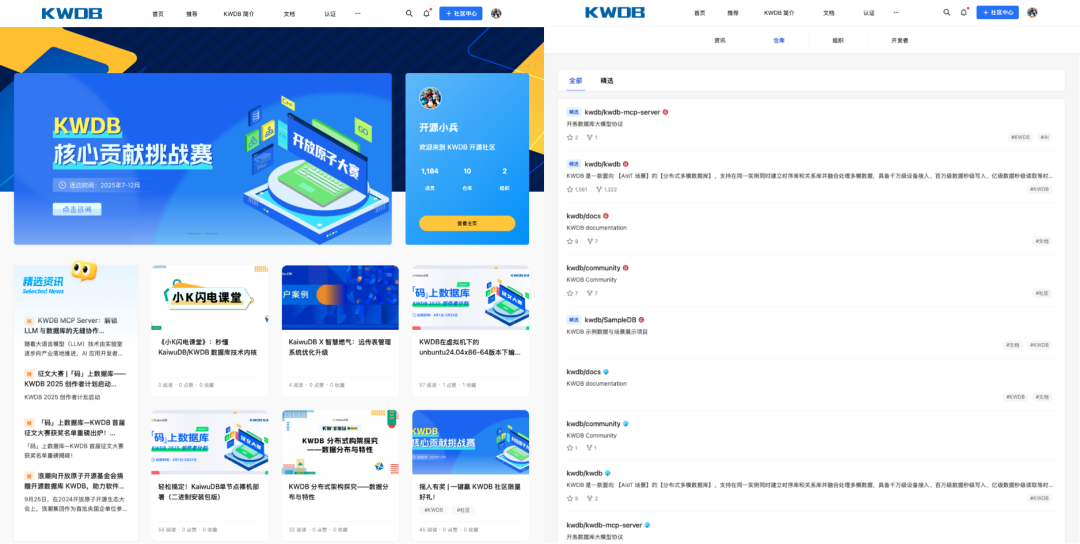The image size is (1080, 544).
Task: Click #社区 tag on red-badged kwdb/community row
Action: pos(1043,293)
